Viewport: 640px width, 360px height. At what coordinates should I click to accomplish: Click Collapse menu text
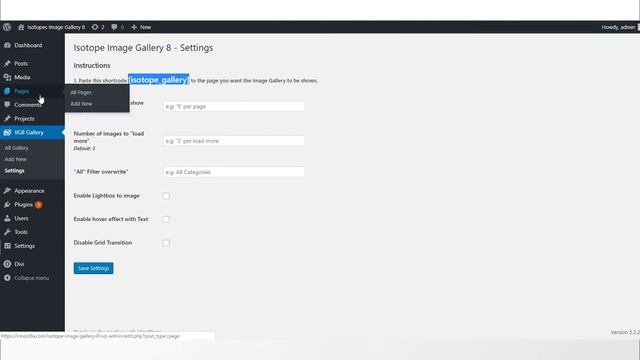pyautogui.click(x=31, y=278)
